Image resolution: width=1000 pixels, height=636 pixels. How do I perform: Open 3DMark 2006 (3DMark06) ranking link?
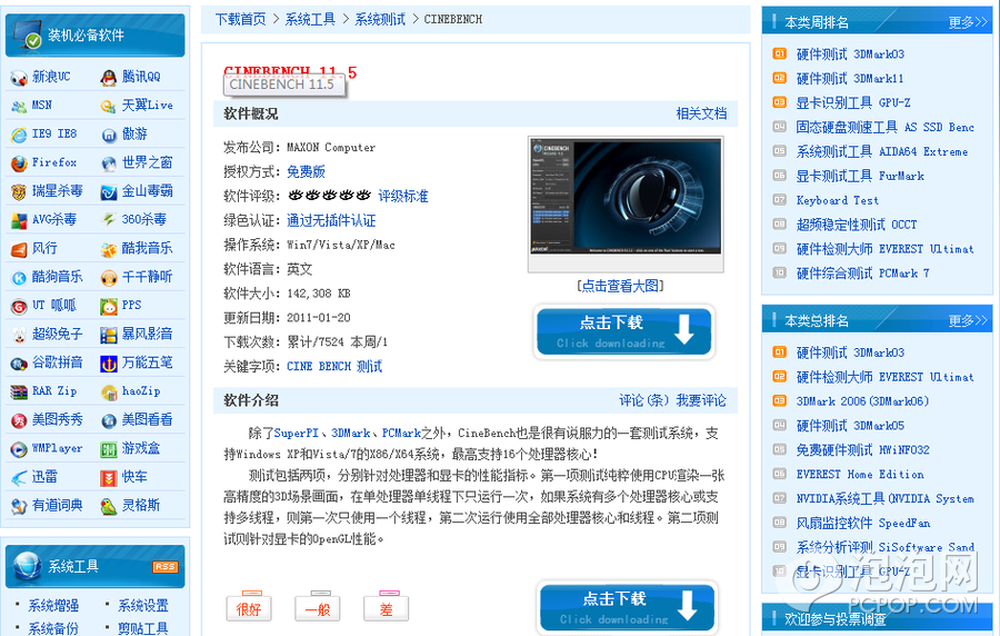(x=862, y=401)
